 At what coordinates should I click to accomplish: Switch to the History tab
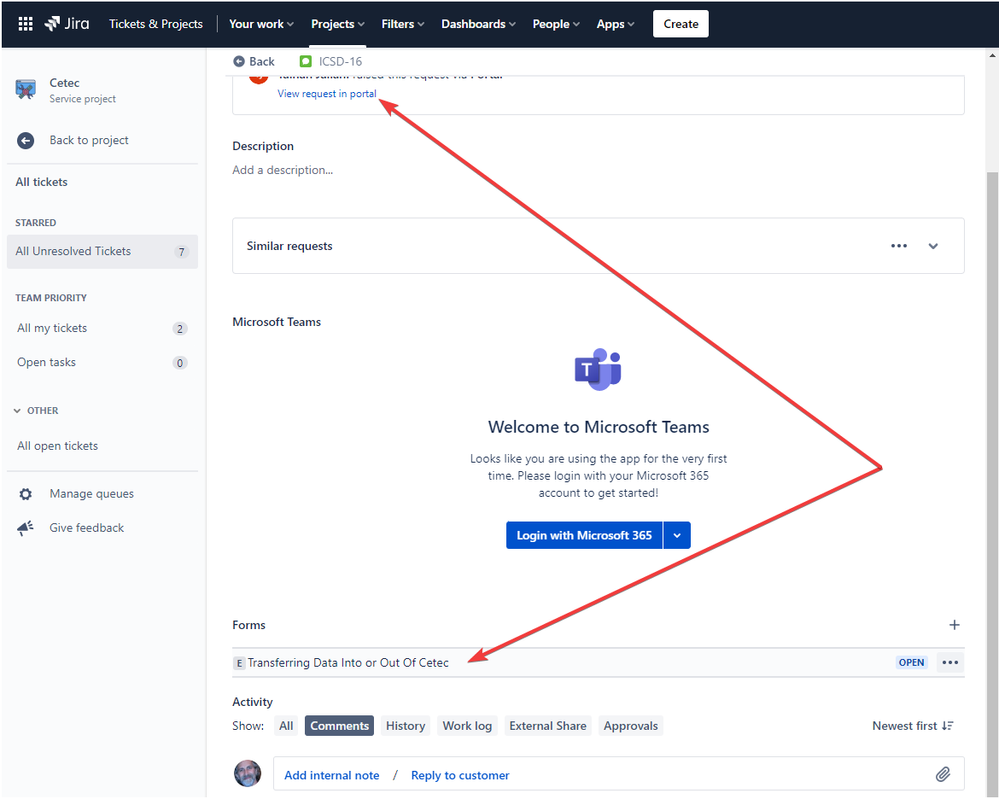click(405, 726)
